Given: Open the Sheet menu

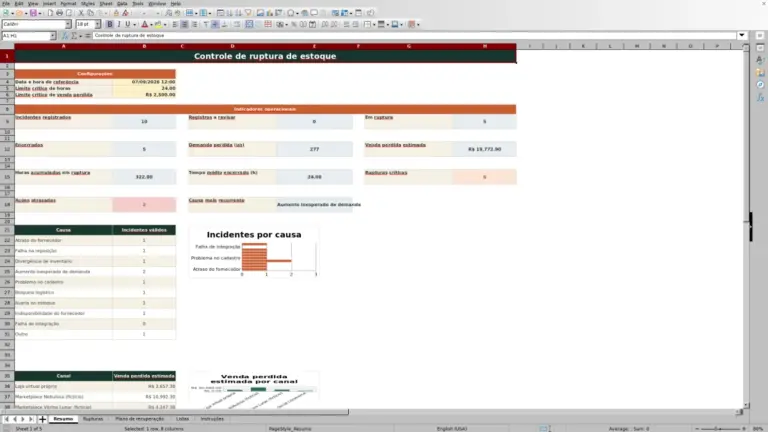Looking at the screenshot, I should click(x=106, y=3).
